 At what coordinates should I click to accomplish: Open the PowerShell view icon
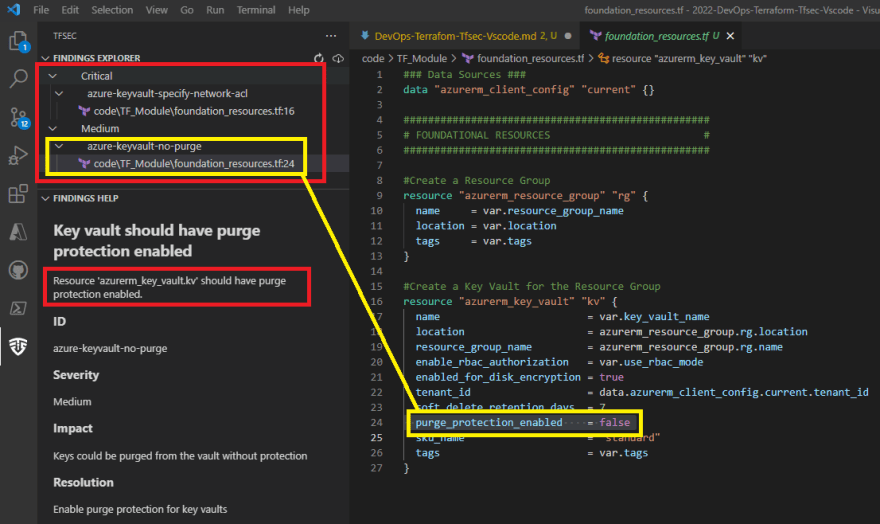tap(18, 308)
